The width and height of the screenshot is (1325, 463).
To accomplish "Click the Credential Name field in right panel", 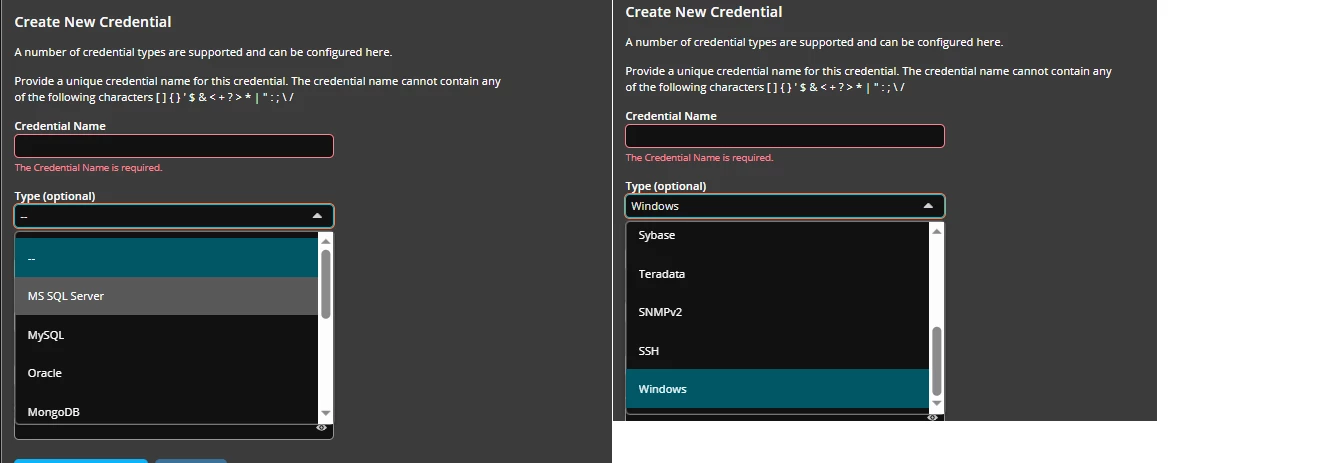I will coord(785,136).
